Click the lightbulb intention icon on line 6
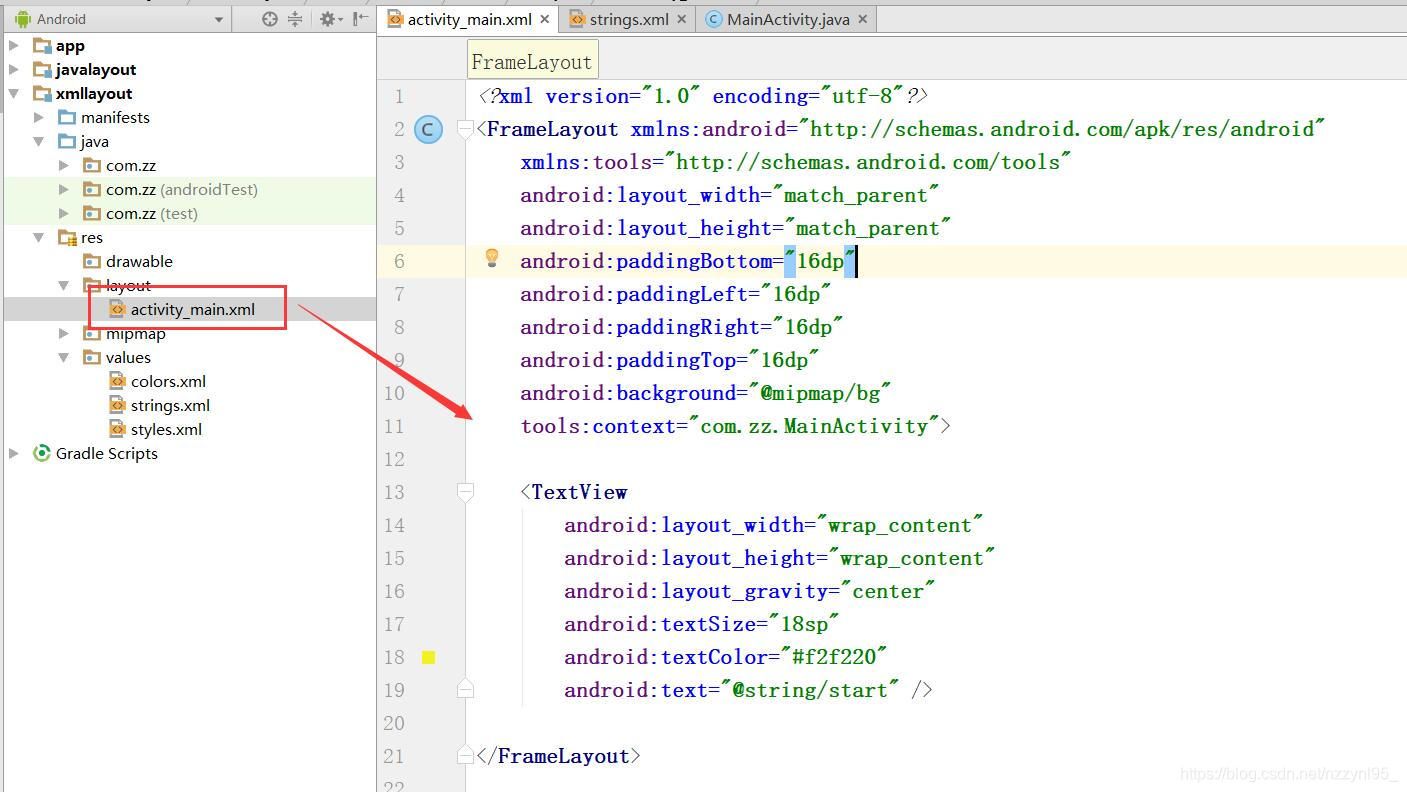This screenshot has height=792, width=1407. pos(491,258)
